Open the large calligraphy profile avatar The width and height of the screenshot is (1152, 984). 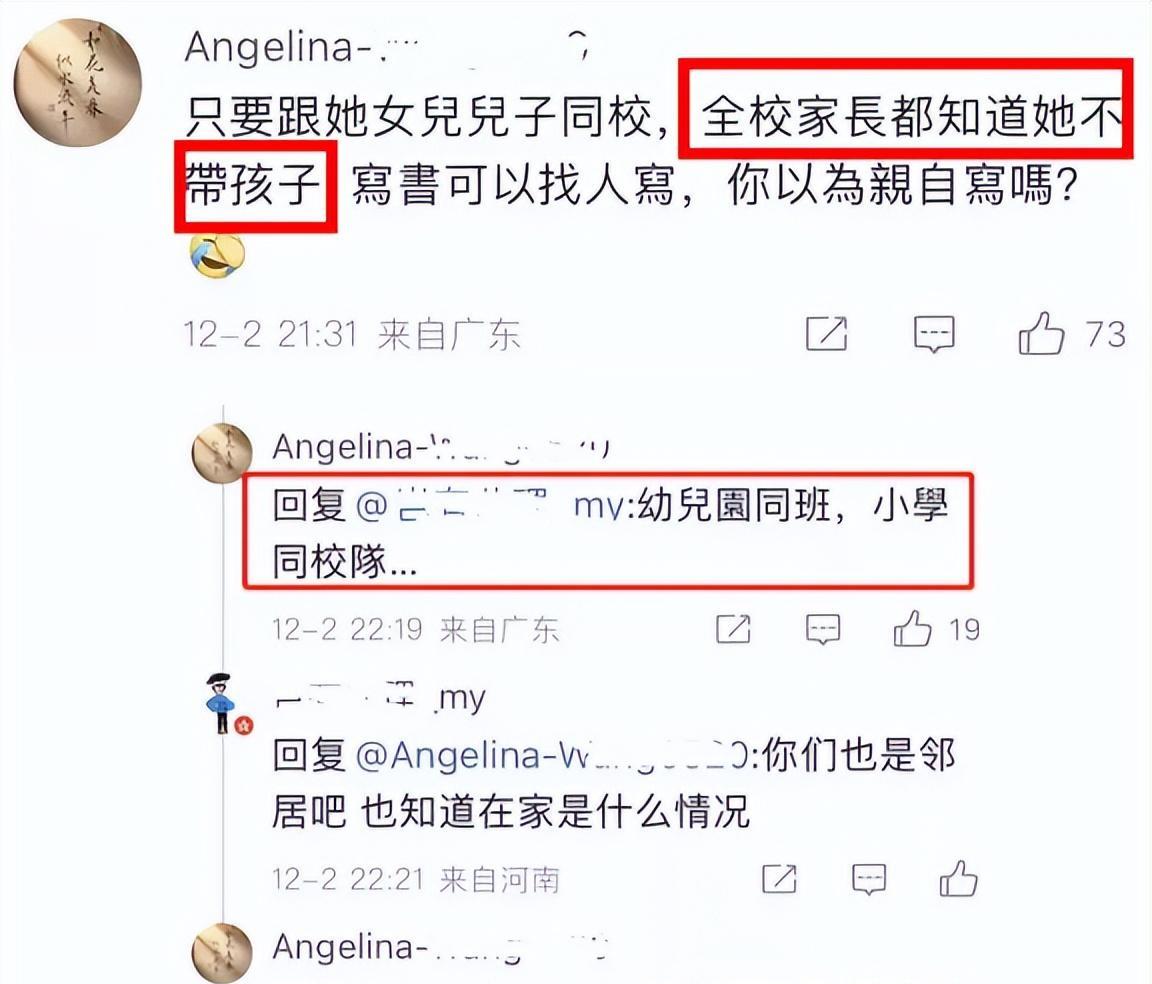78,83
